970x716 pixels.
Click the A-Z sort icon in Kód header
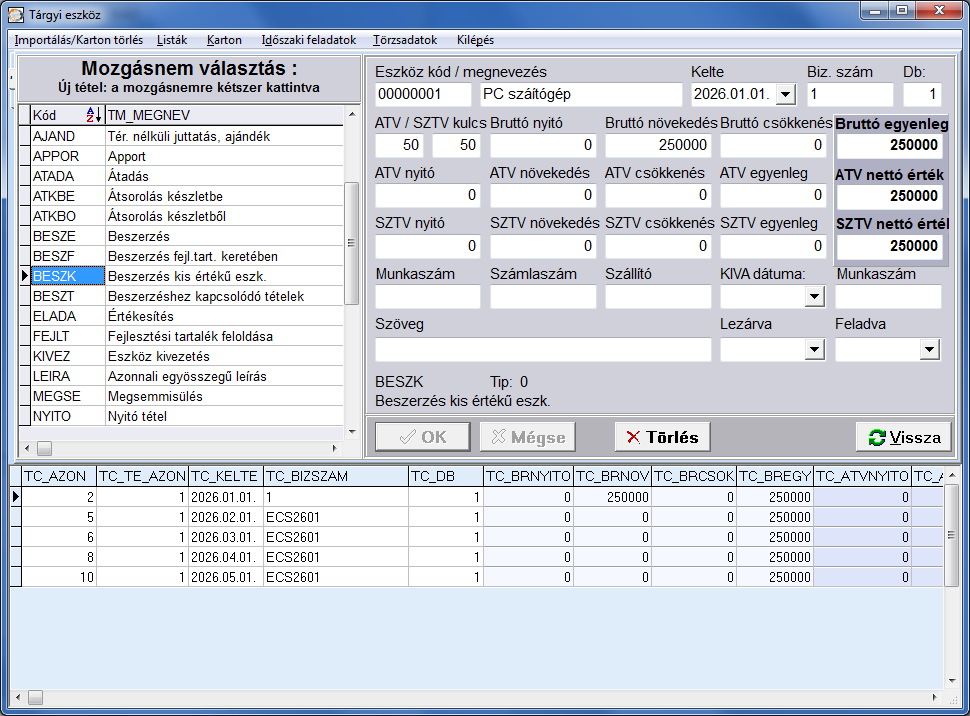click(x=93, y=114)
